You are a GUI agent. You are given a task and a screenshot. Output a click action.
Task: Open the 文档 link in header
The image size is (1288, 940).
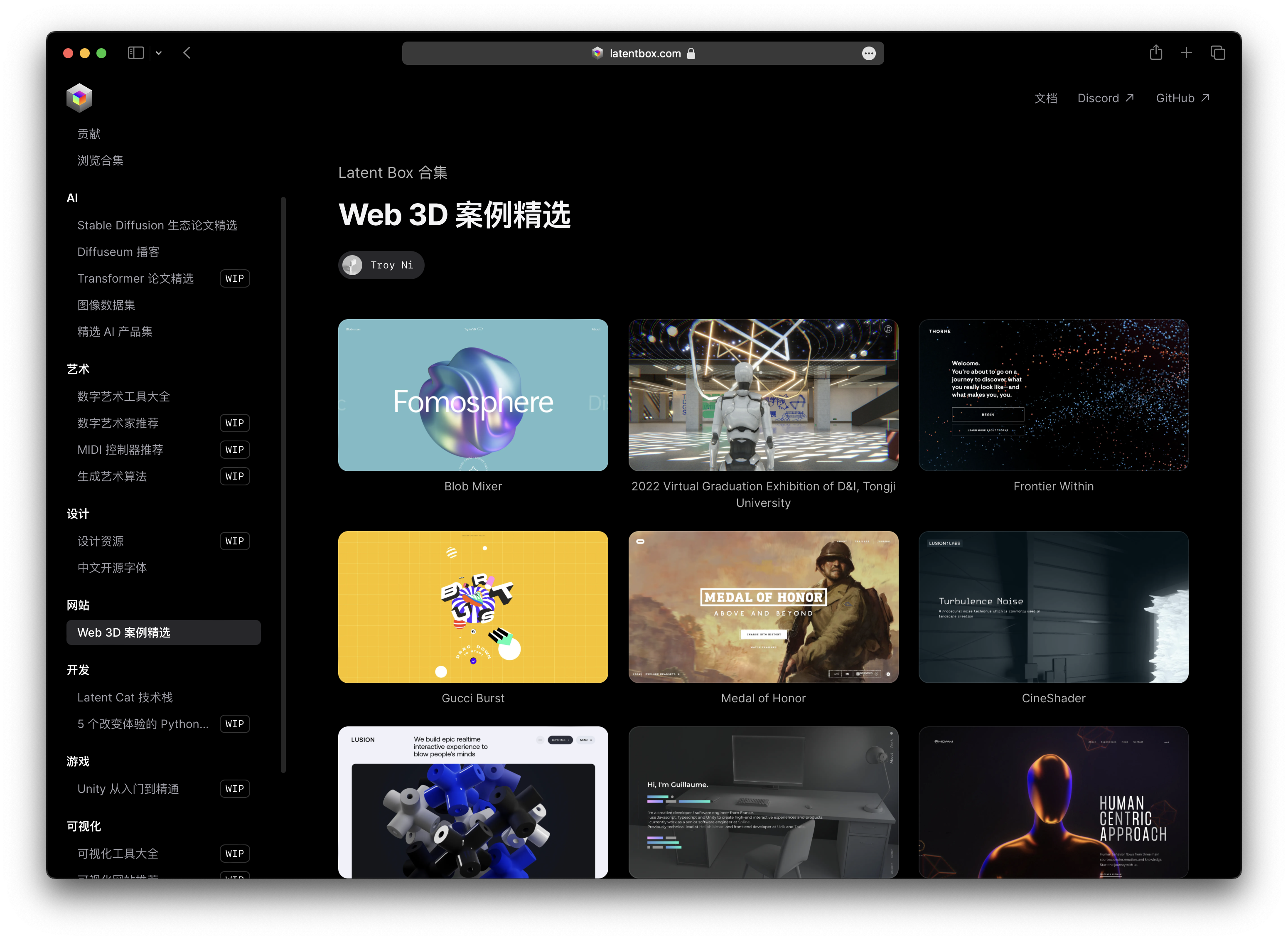[x=1045, y=98]
